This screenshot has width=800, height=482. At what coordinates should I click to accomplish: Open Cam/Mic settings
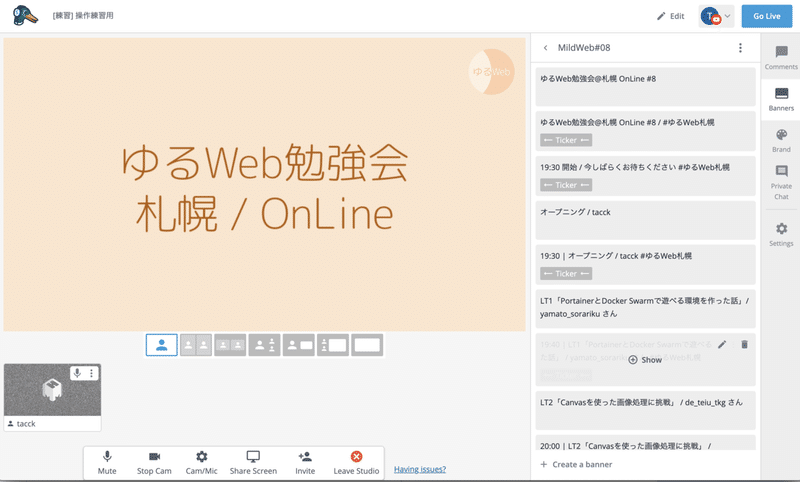[x=202, y=463]
